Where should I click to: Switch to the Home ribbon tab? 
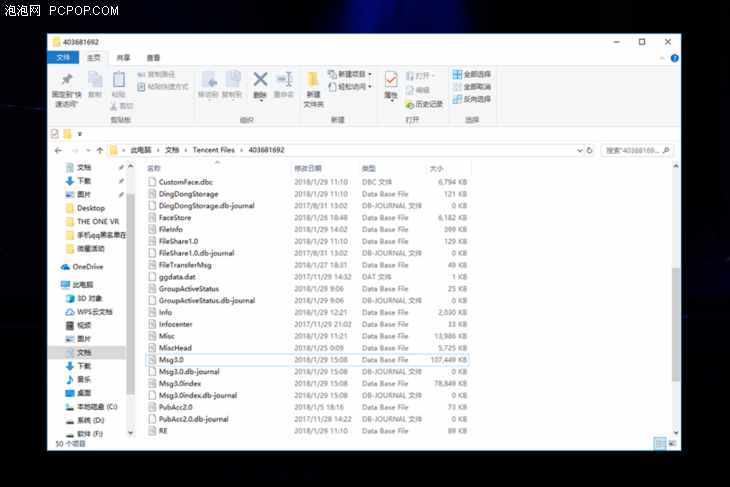(x=94, y=58)
